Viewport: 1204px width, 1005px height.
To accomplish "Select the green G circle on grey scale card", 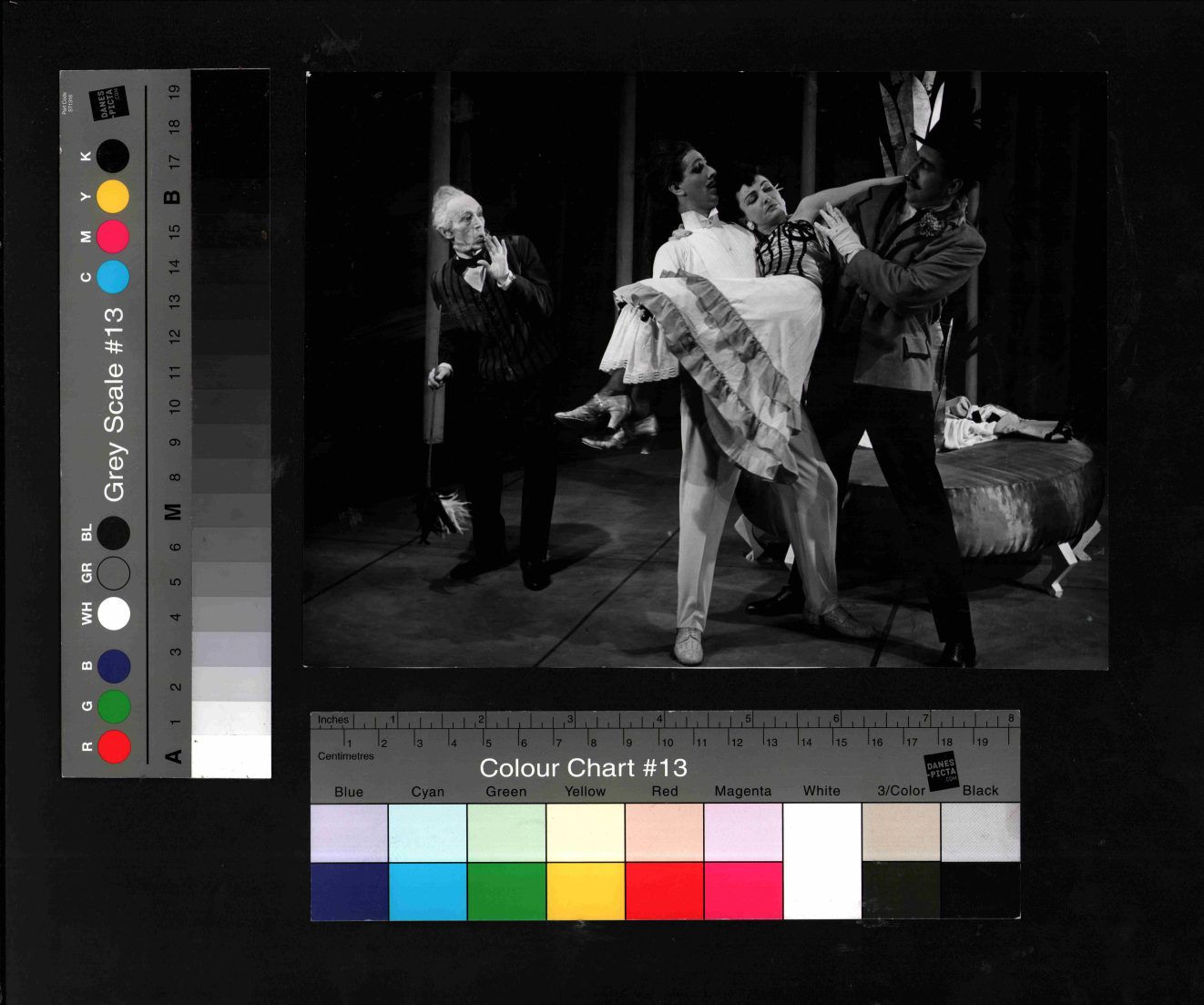I will point(114,706).
